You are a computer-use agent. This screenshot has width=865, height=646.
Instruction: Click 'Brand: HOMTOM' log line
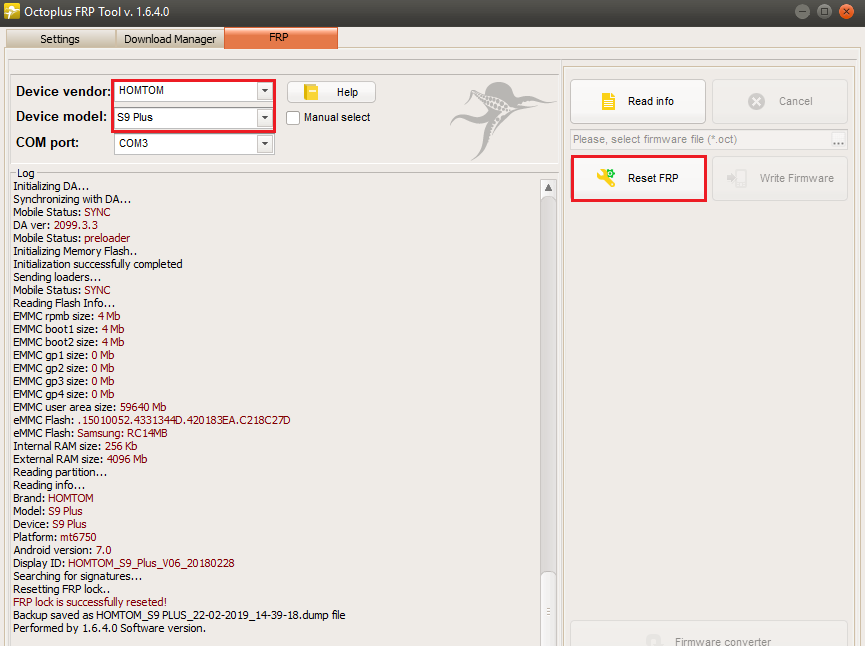coord(53,498)
